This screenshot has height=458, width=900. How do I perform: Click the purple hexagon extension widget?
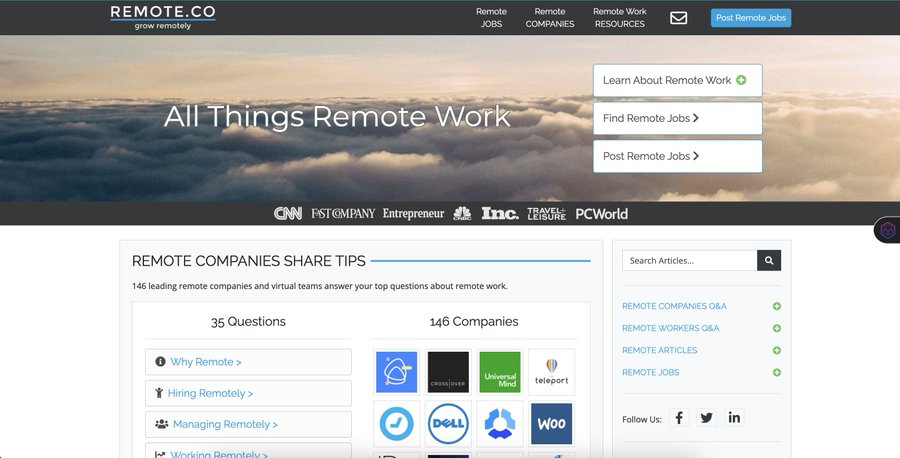(887, 230)
